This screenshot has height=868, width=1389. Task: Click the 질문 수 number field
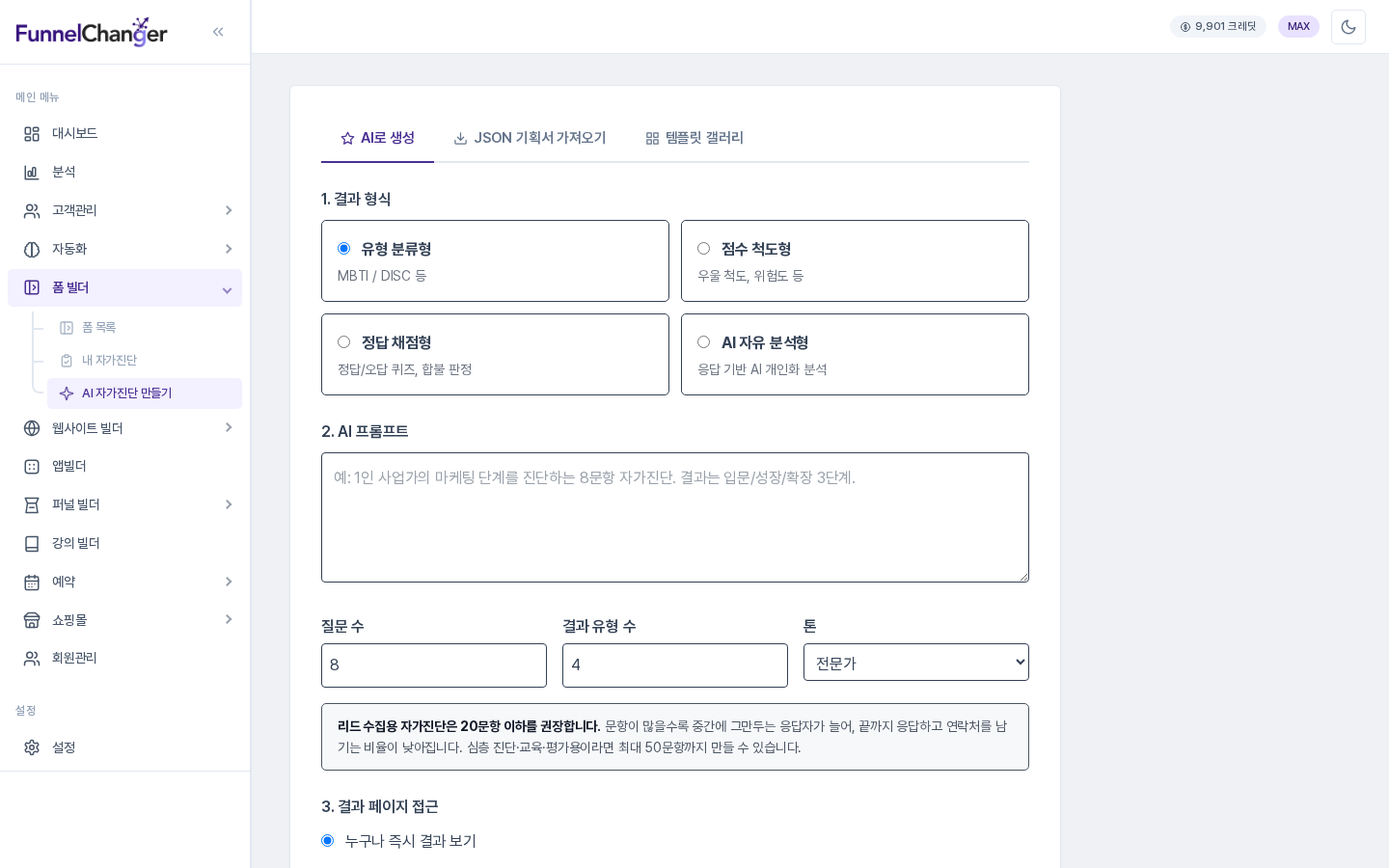(434, 665)
